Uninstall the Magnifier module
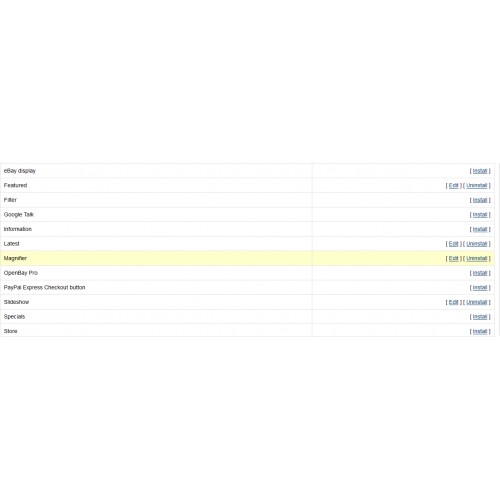Screen dimensions: 500x500 point(477,258)
